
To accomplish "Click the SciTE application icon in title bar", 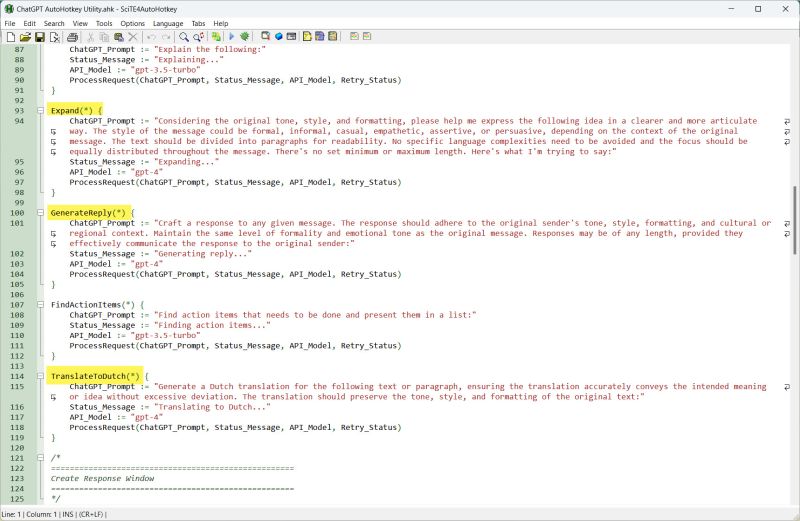I will [x=9, y=9].
